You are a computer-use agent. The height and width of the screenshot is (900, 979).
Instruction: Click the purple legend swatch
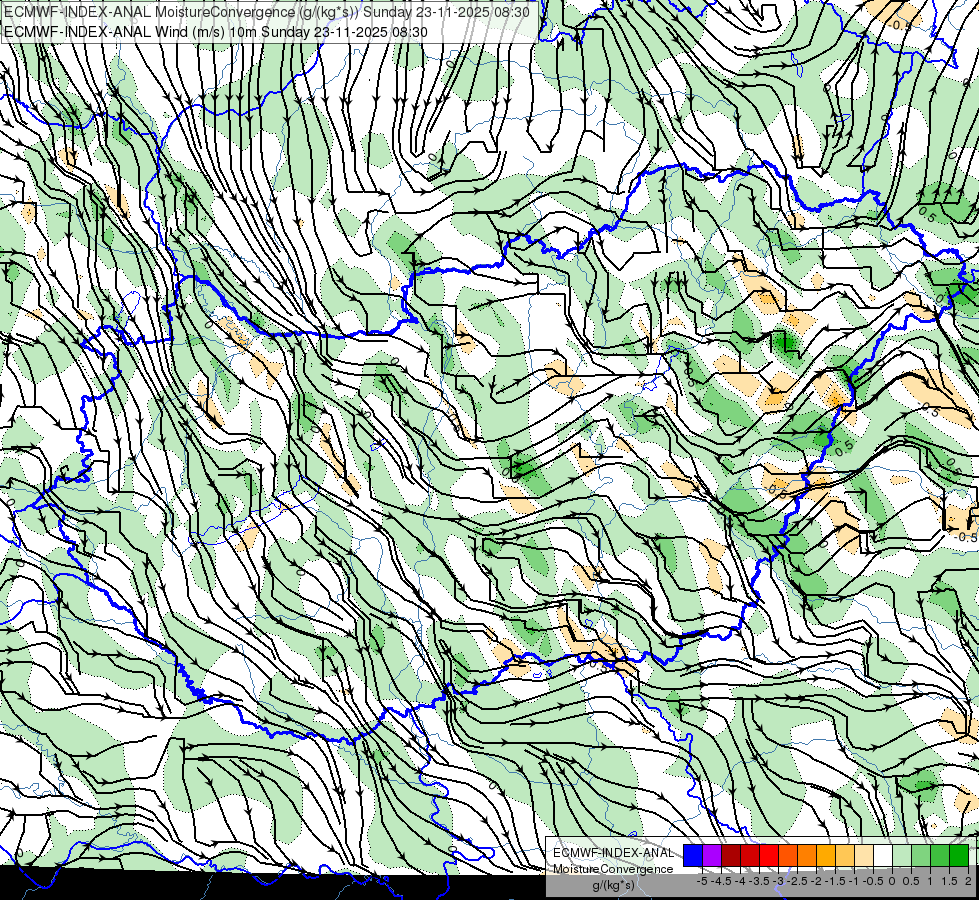[x=712, y=855]
